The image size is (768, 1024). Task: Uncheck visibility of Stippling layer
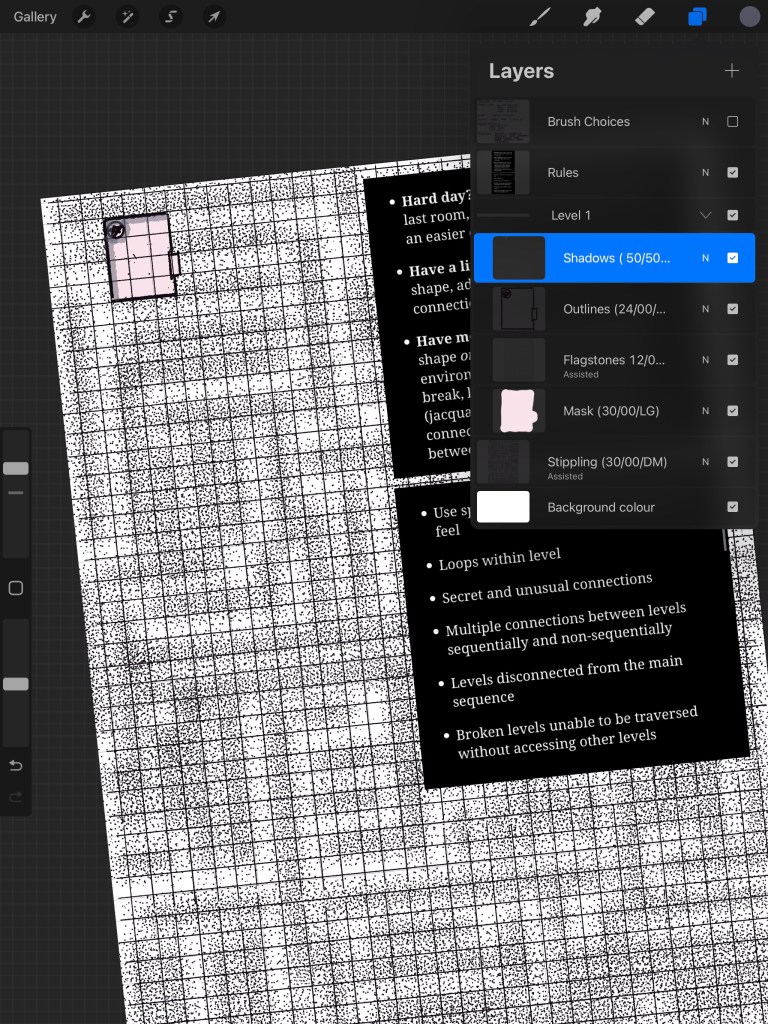732,462
